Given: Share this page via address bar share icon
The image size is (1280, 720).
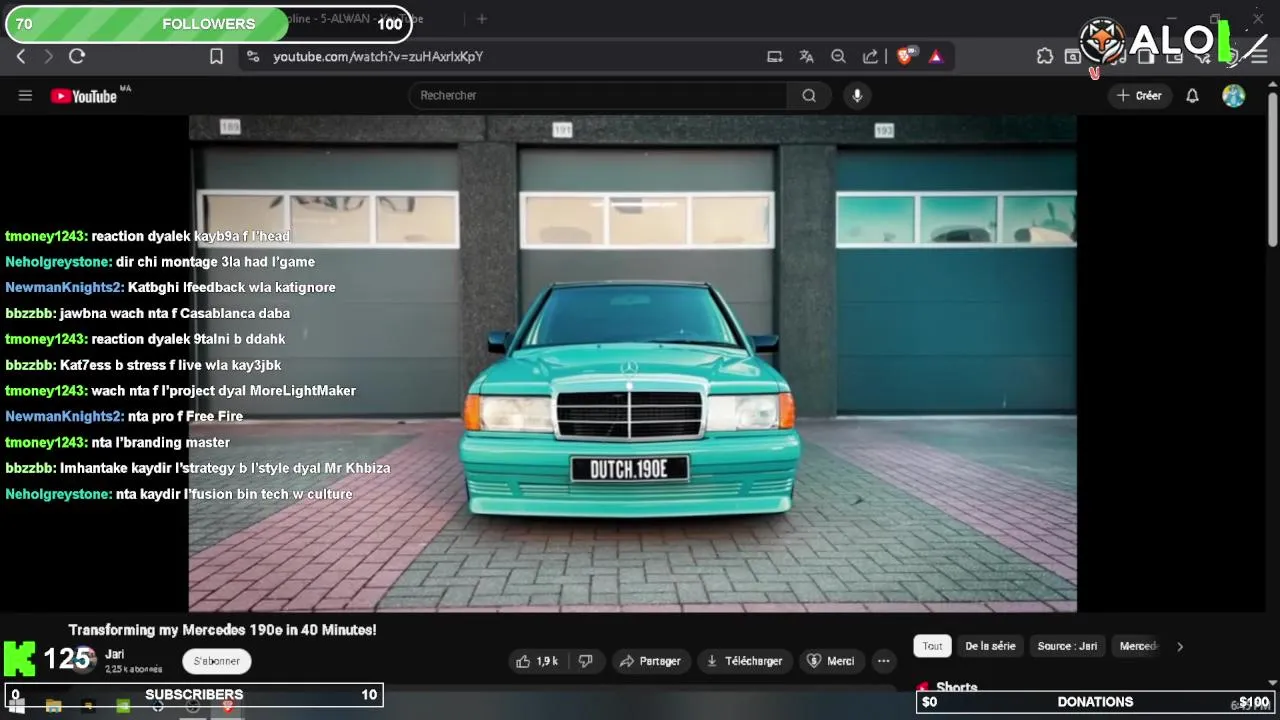Looking at the screenshot, I should [870, 57].
